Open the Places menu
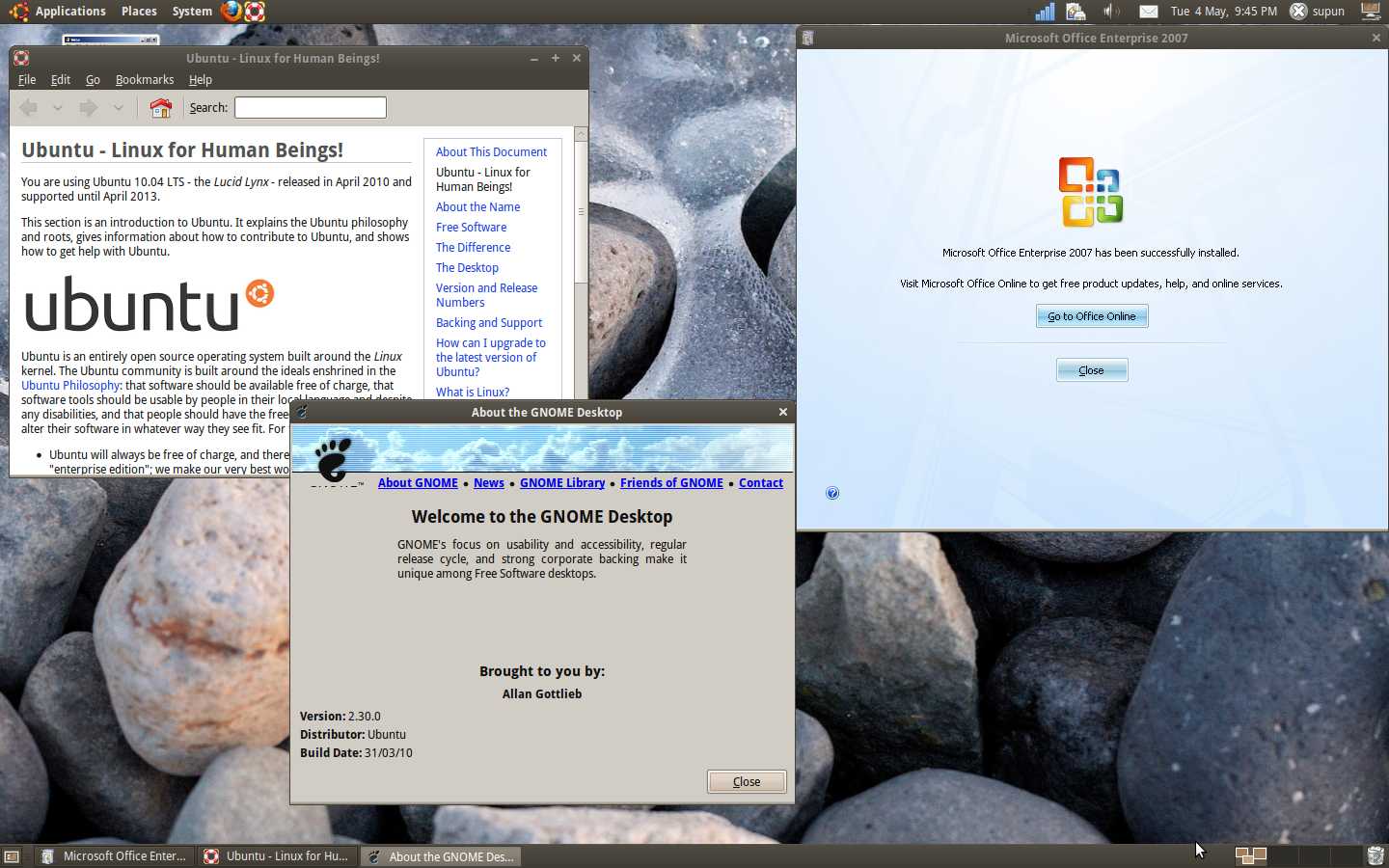Screen dimensions: 1389x868 coord(139,12)
